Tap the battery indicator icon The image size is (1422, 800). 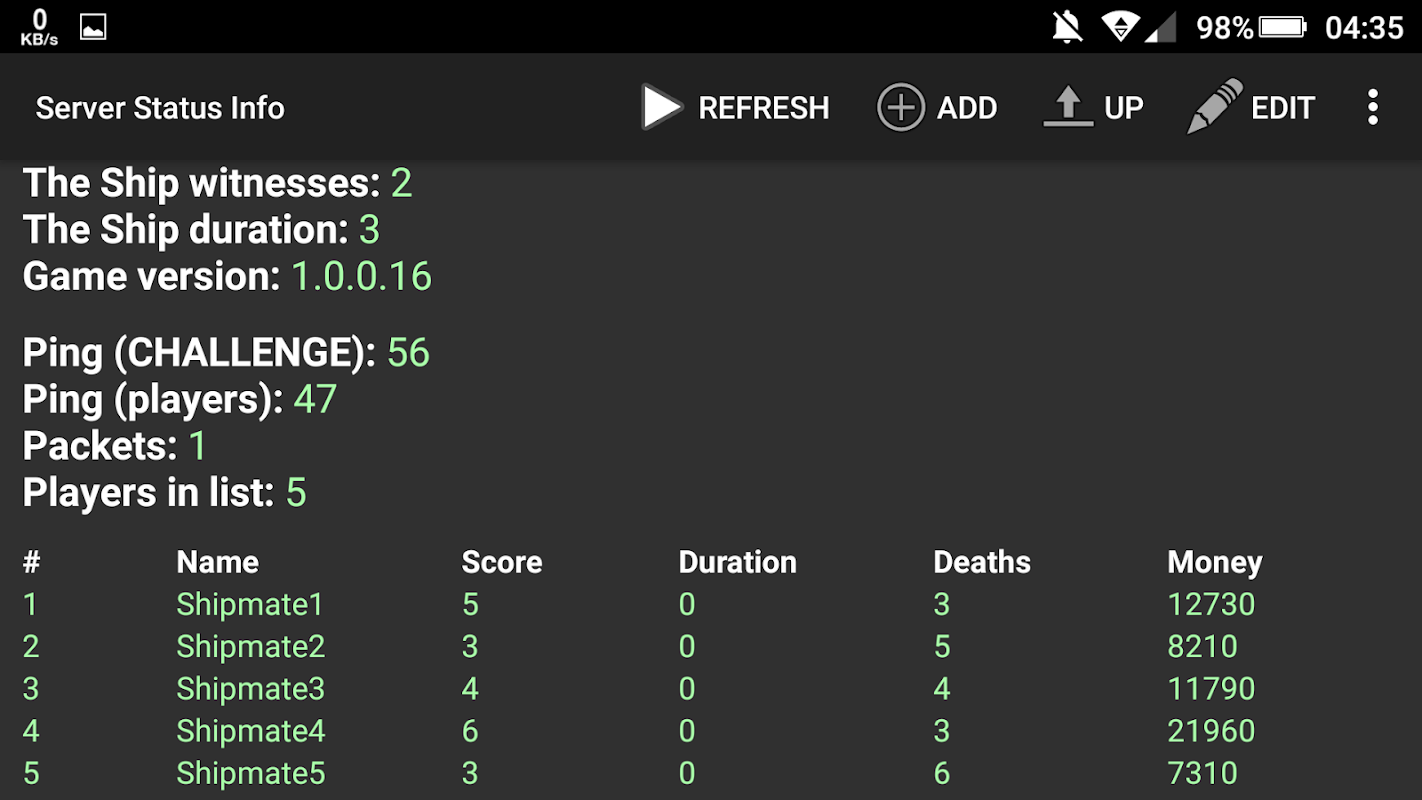[1282, 27]
